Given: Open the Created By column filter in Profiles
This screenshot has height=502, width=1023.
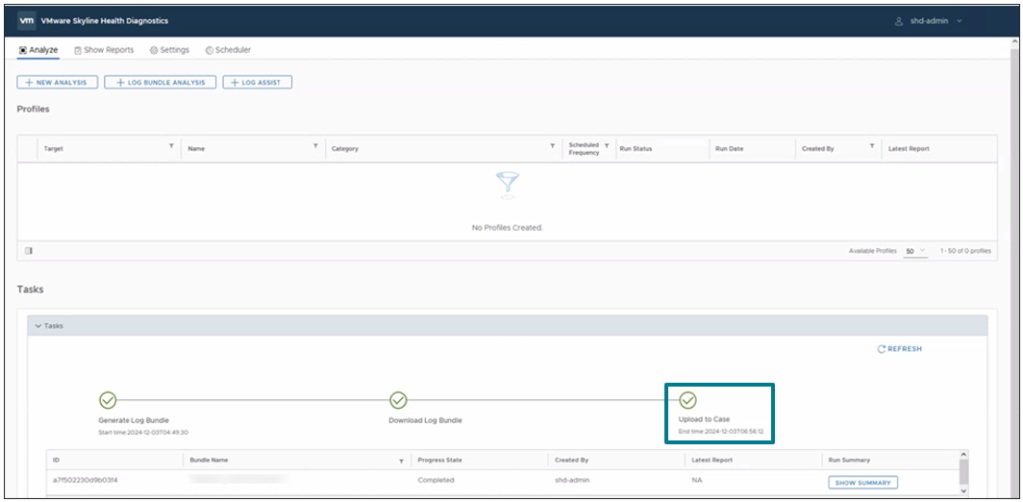Looking at the screenshot, I should click(872, 146).
